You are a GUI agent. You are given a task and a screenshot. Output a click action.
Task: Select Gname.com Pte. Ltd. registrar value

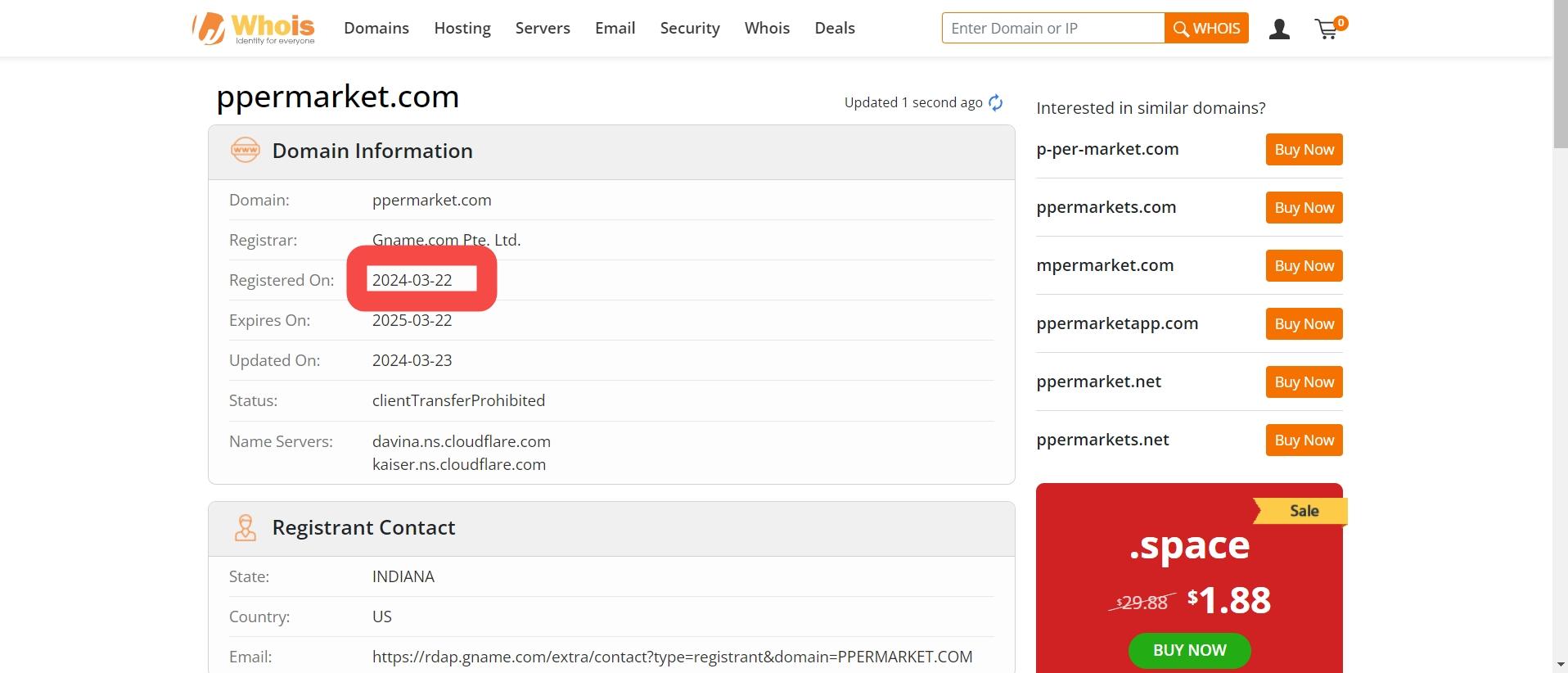coord(446,240)
